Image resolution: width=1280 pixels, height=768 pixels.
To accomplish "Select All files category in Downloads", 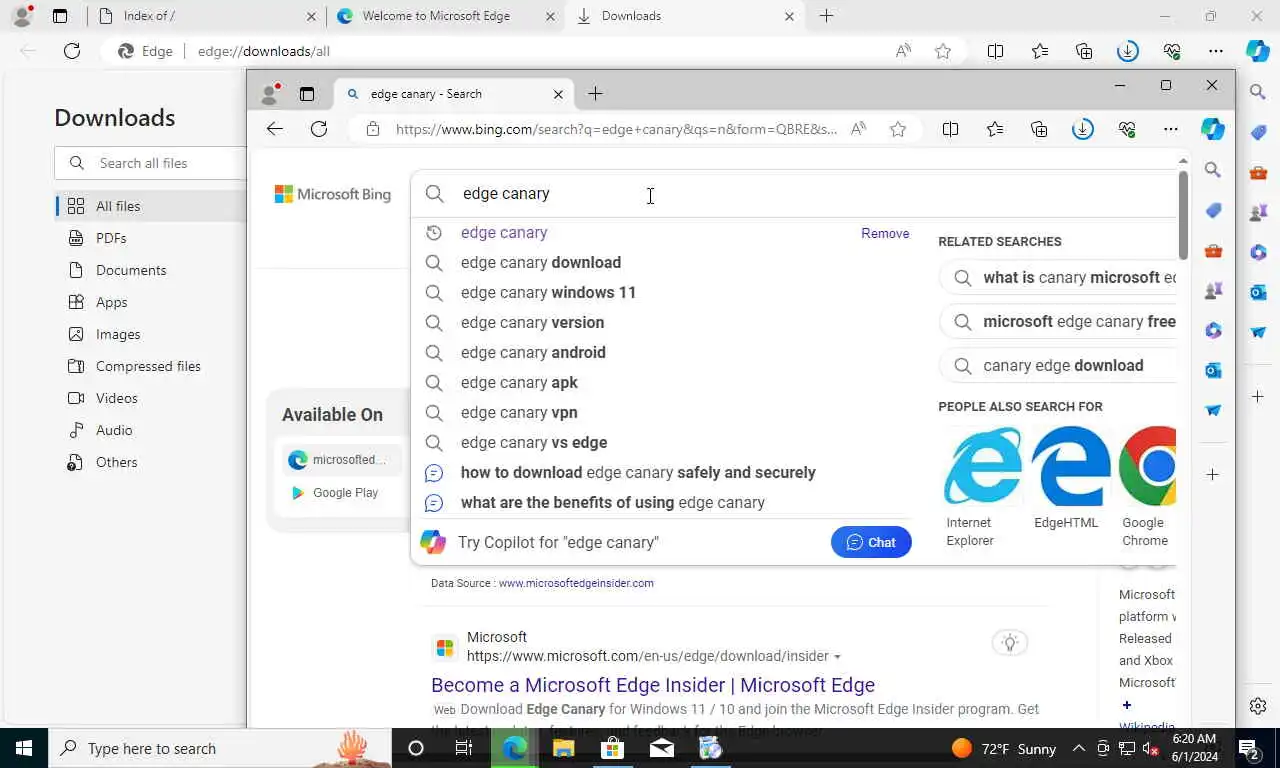I will (150, 206).
